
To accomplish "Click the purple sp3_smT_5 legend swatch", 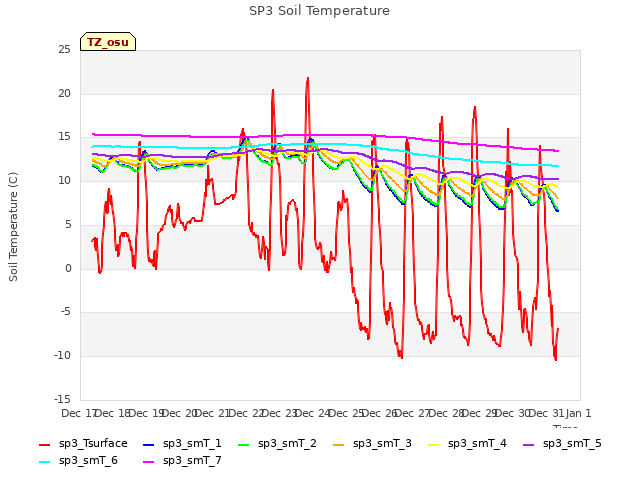I will point(529,444).
